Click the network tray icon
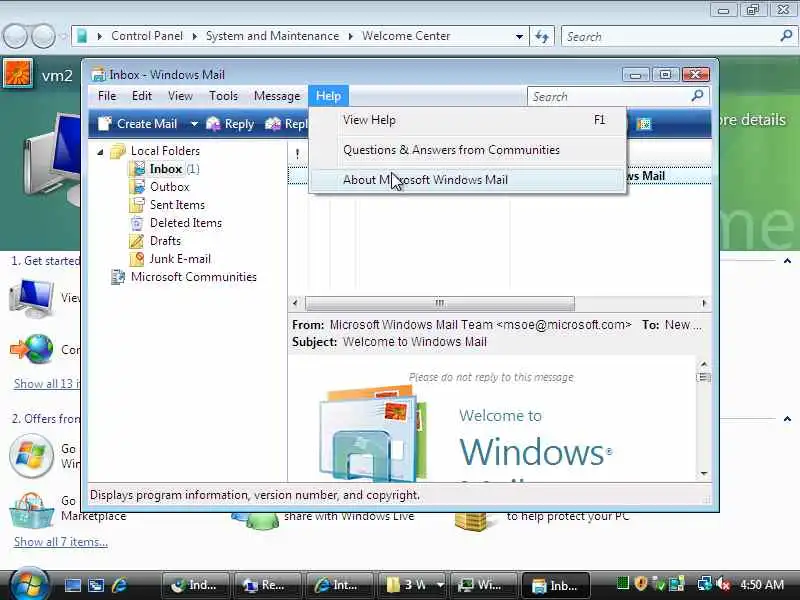The image size is (800, 600). pos(705,584)
